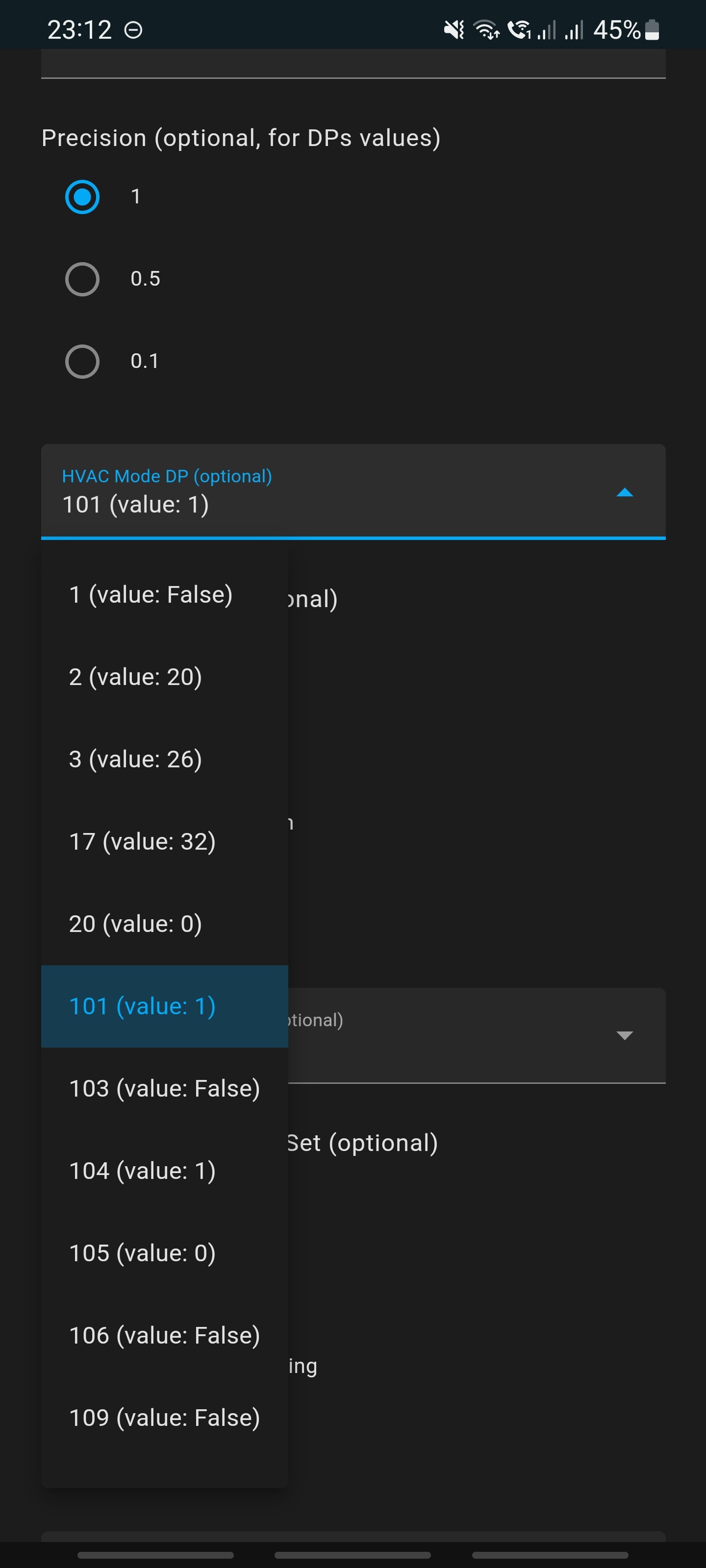Choose 103 (value: False) from the DP list

click(x=164, y=1088)
